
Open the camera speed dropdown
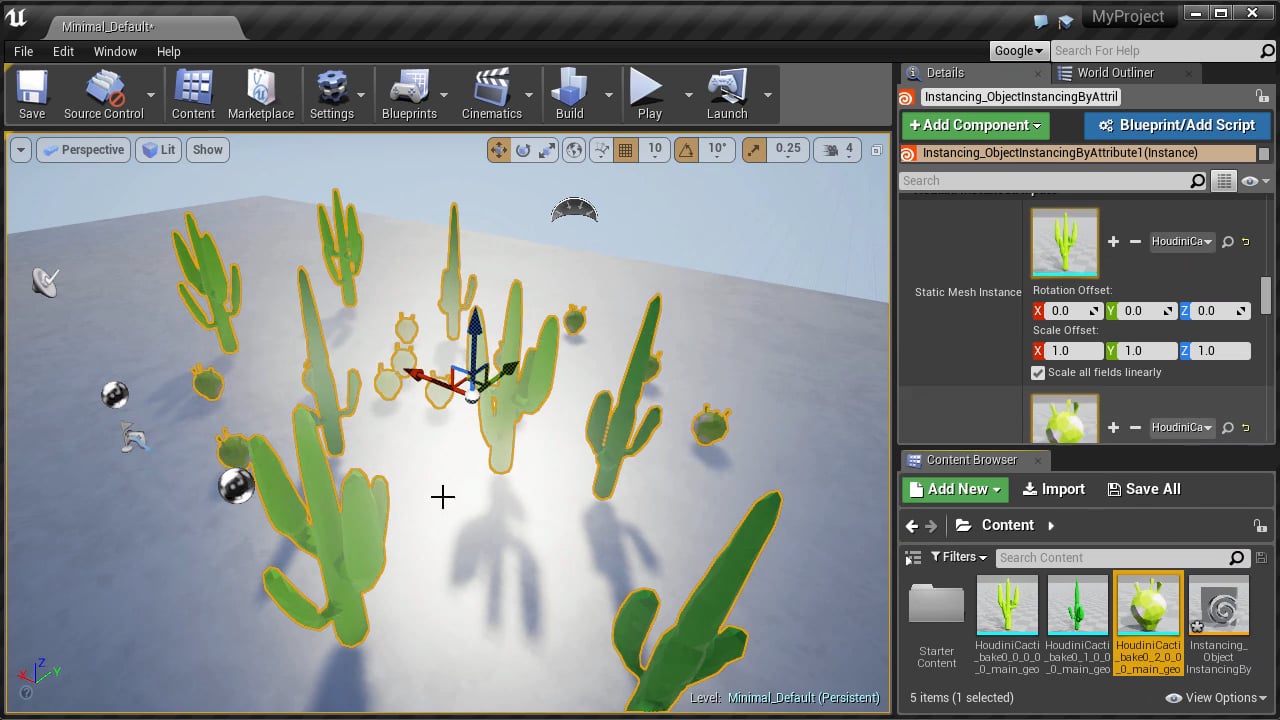[837, 150]
